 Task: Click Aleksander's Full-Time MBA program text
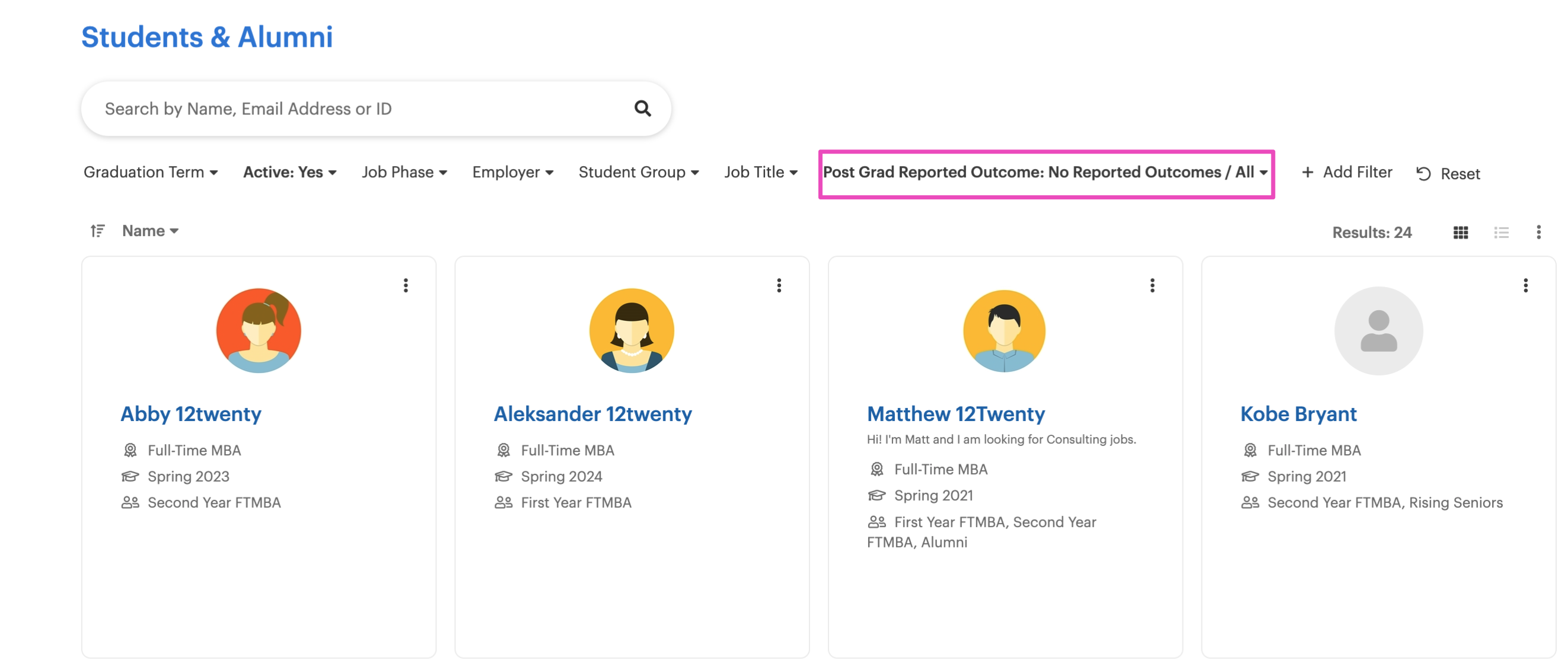tap(568, 450)
